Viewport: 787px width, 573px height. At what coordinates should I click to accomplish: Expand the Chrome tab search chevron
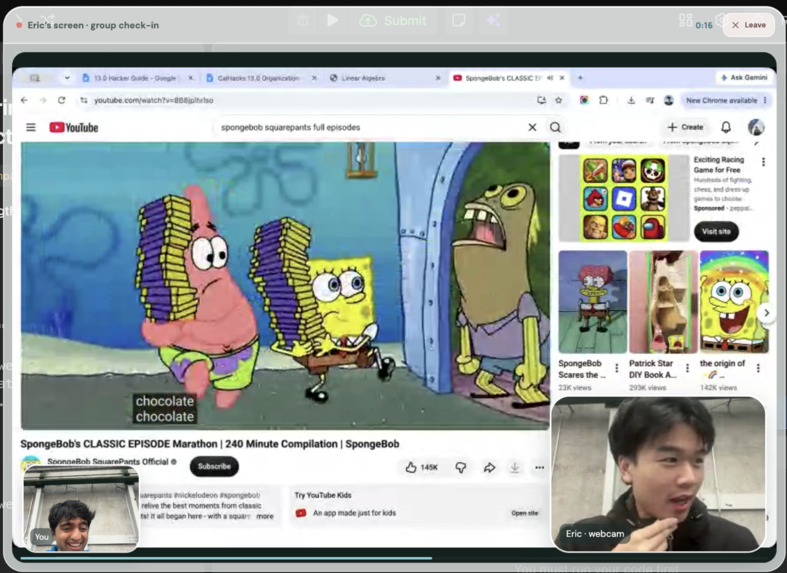67,78
